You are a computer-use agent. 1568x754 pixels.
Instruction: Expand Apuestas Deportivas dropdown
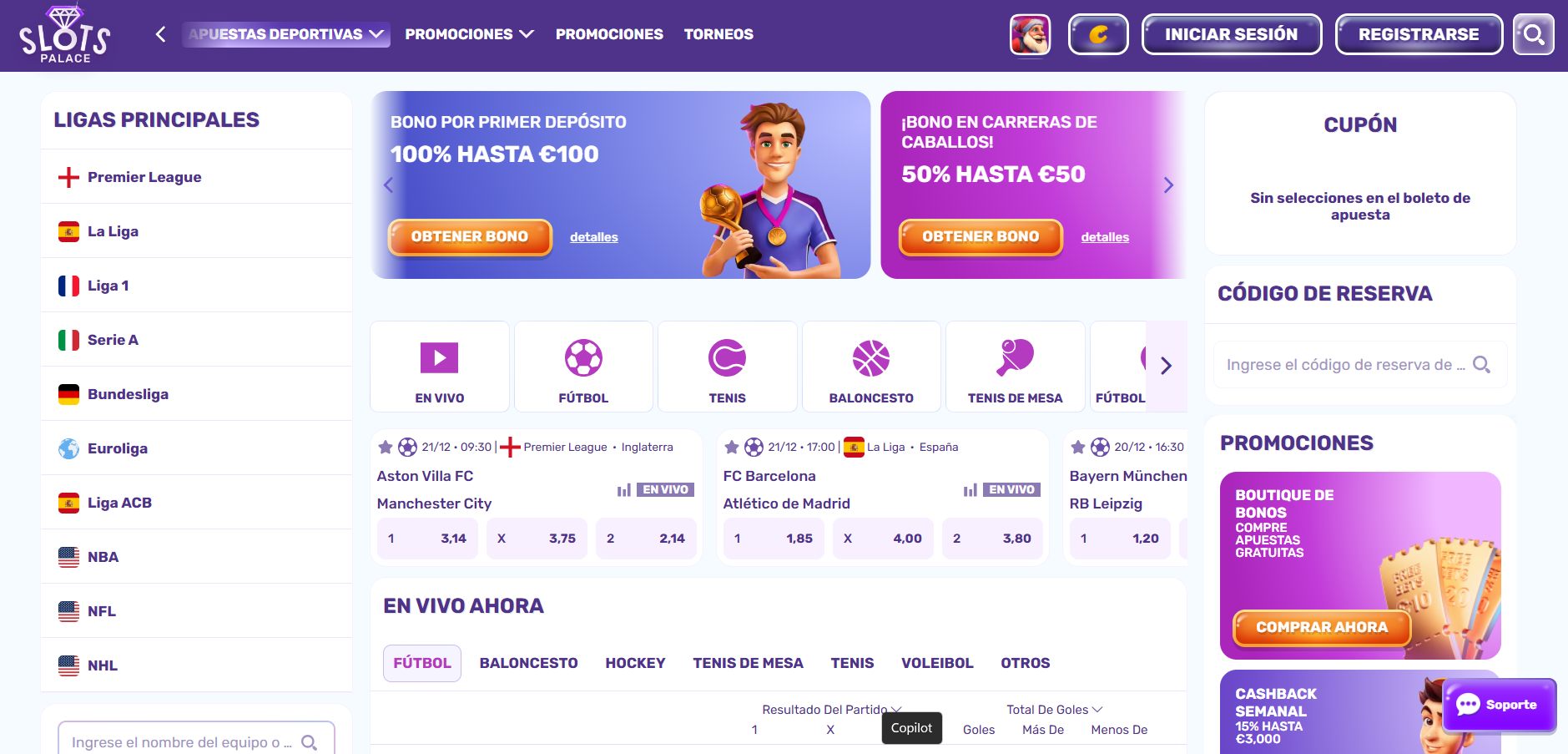[x=285, y=34]
